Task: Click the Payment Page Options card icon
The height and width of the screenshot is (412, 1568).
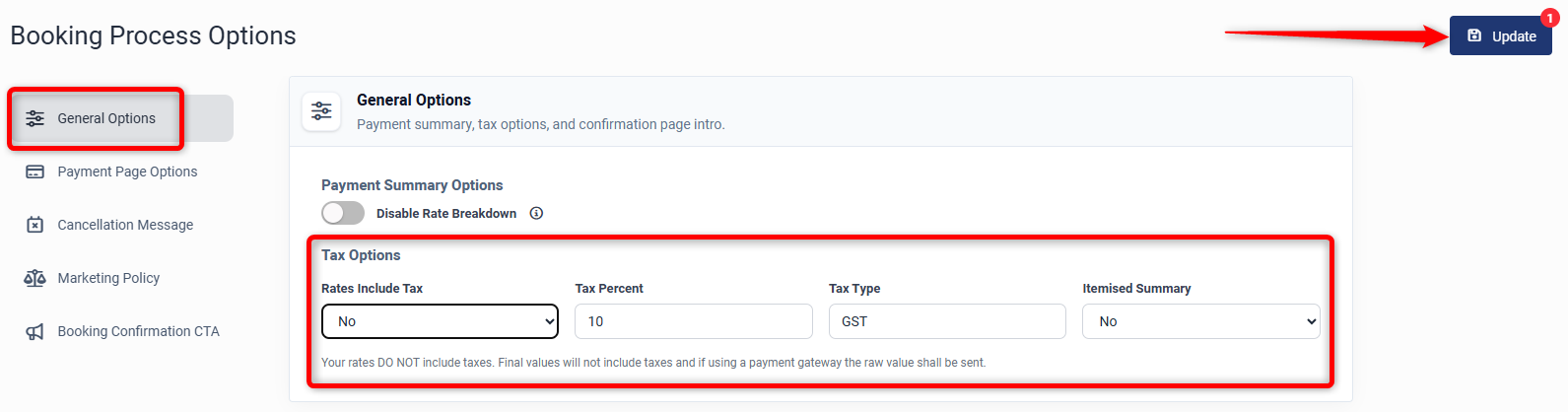Action: tap(35, 172)
